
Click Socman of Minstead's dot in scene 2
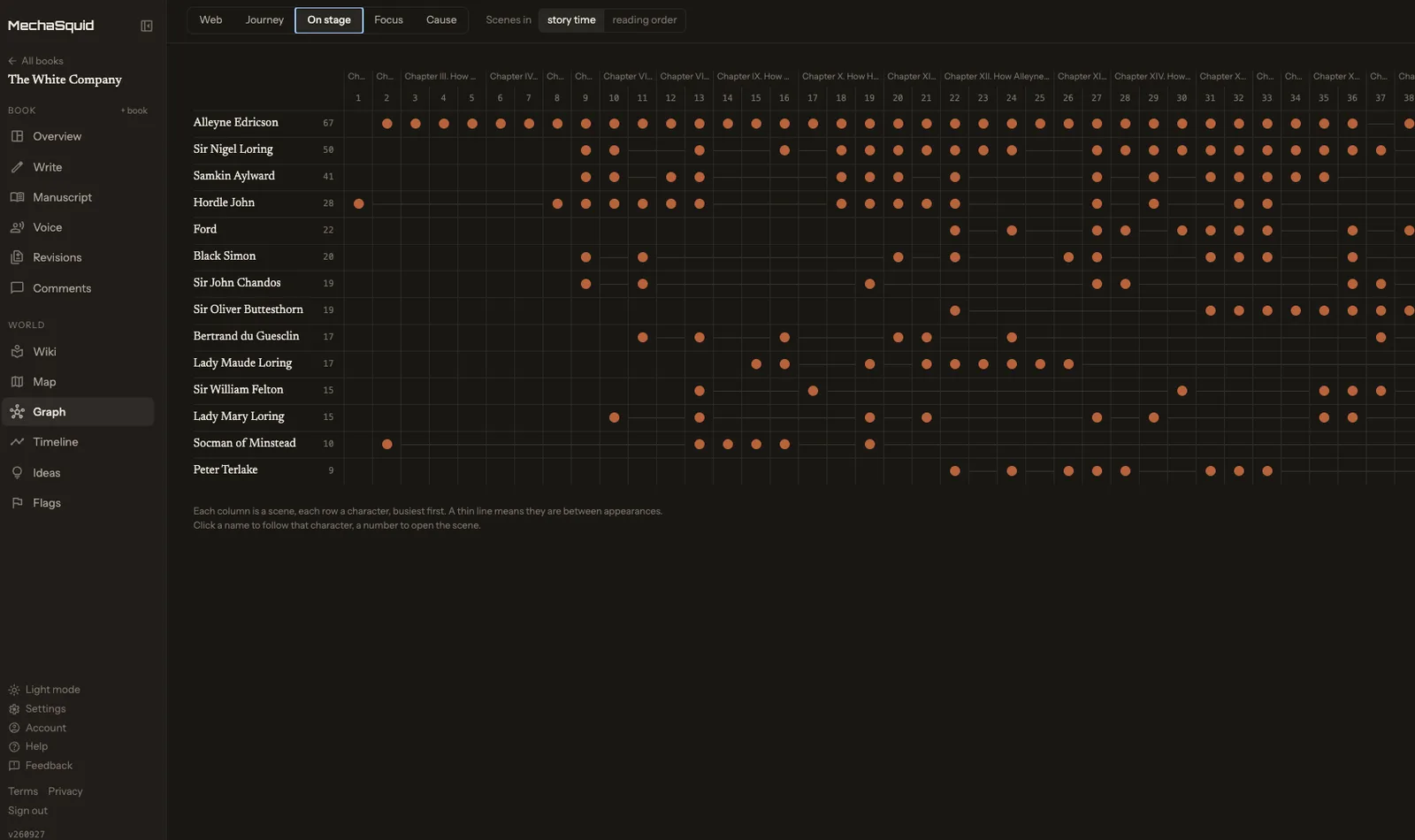point(386,445)
